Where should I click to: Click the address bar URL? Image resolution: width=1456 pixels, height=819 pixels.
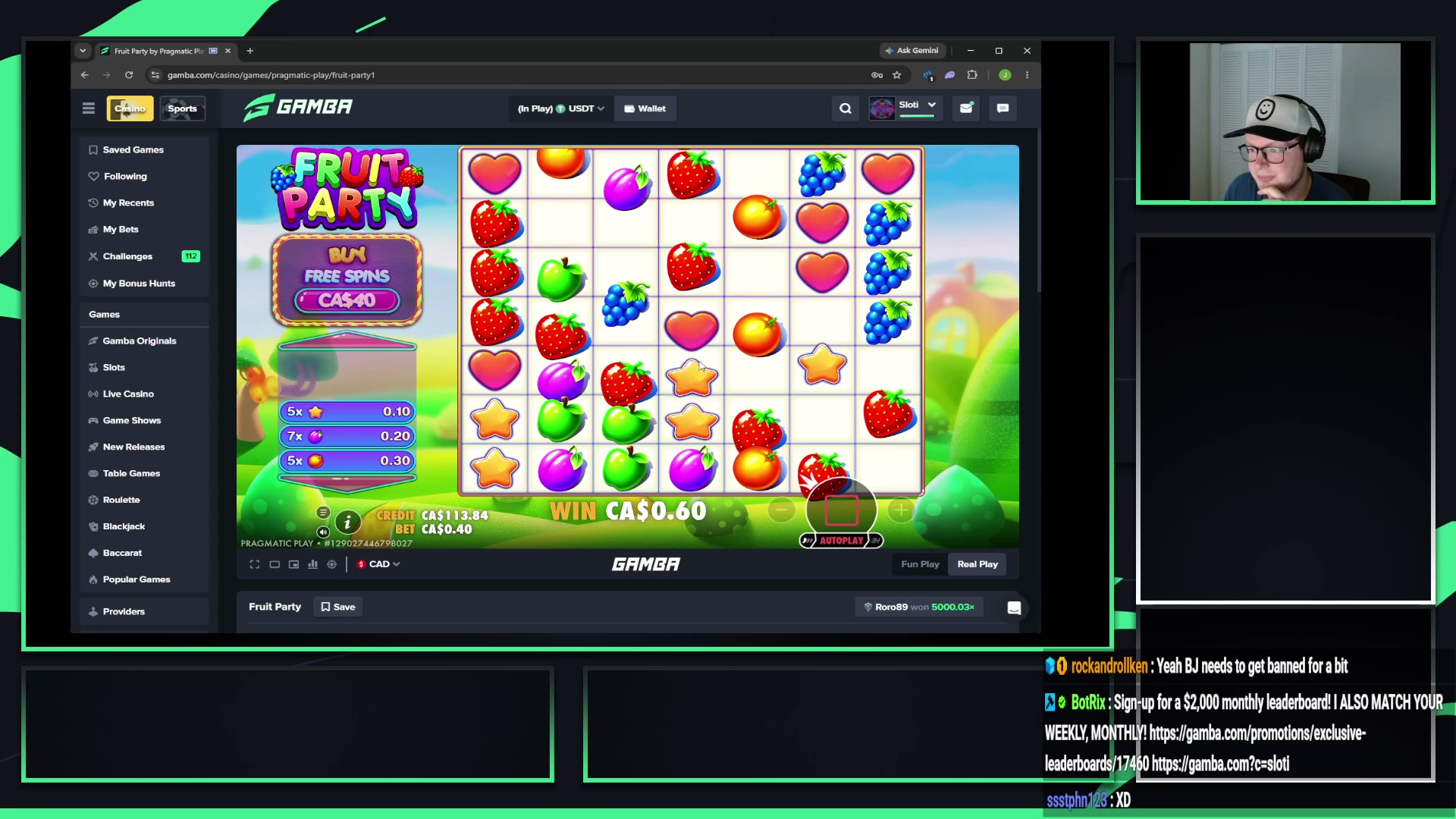click(x=271, y=75)
